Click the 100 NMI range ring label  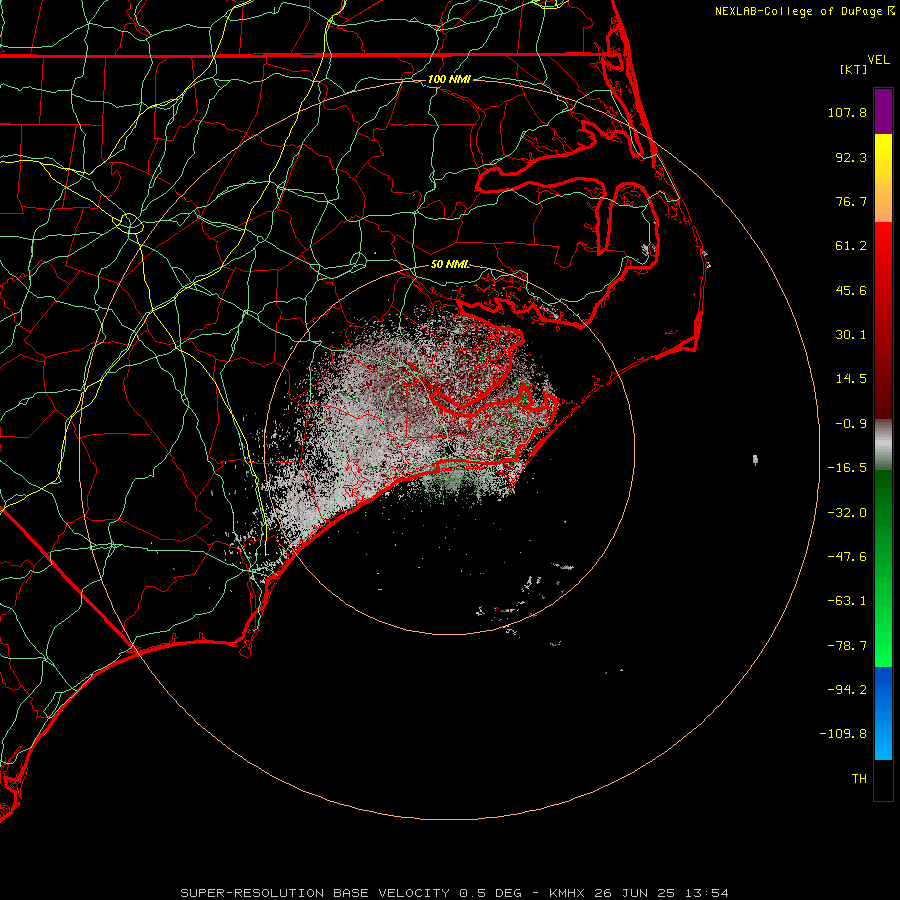[x=449, y=79]
